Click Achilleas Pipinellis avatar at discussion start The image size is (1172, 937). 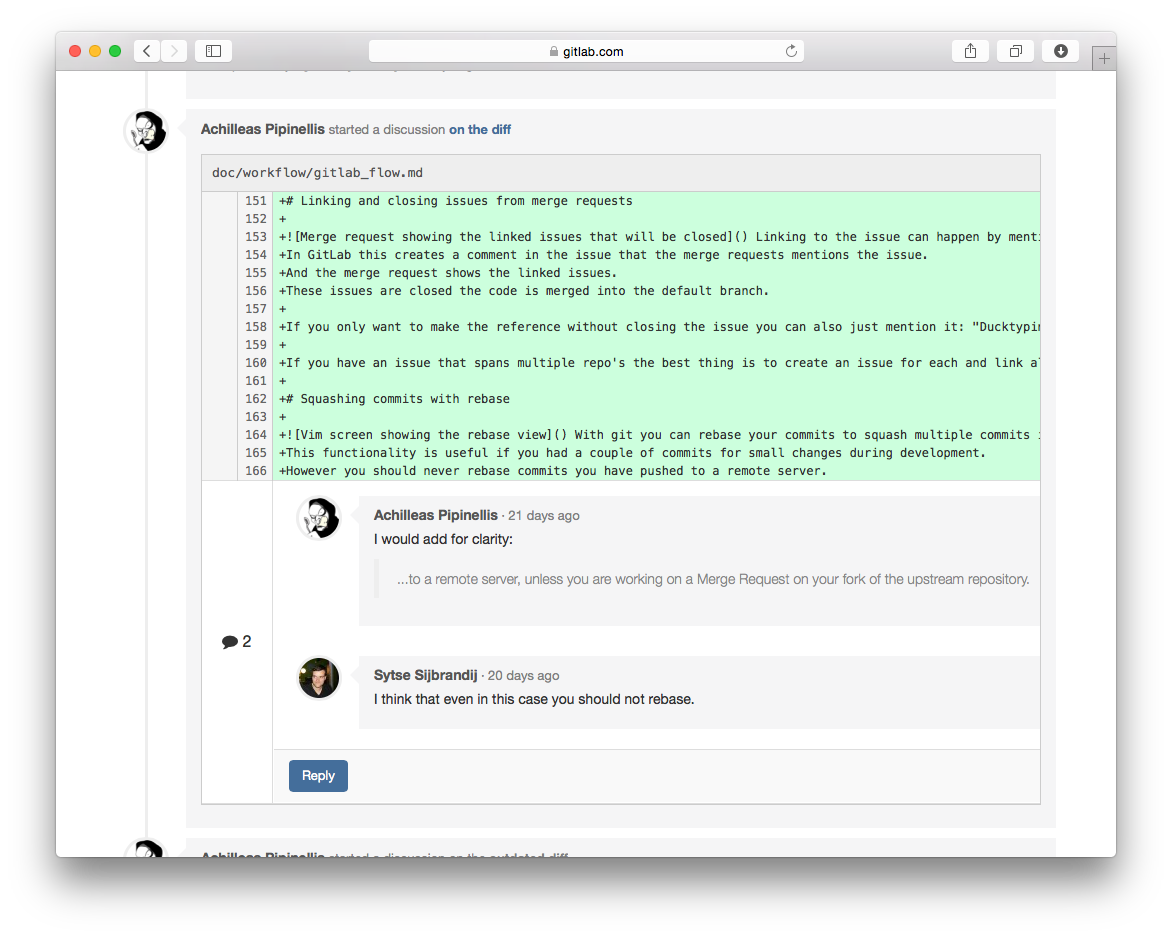point(145,130)
